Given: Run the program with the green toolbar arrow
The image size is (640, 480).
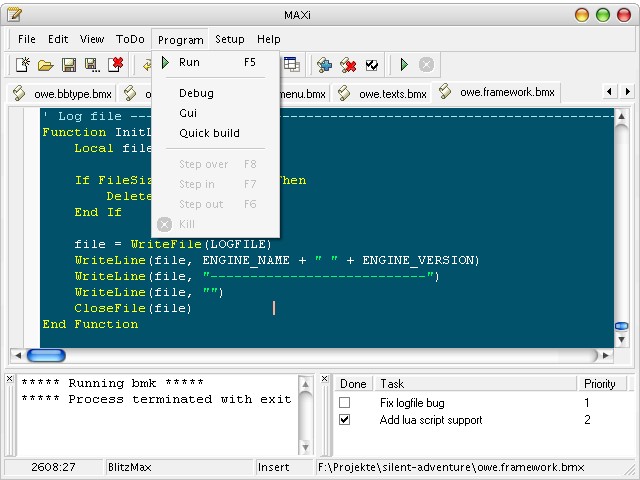Looking at the screenshot, I should click(404, 64).
